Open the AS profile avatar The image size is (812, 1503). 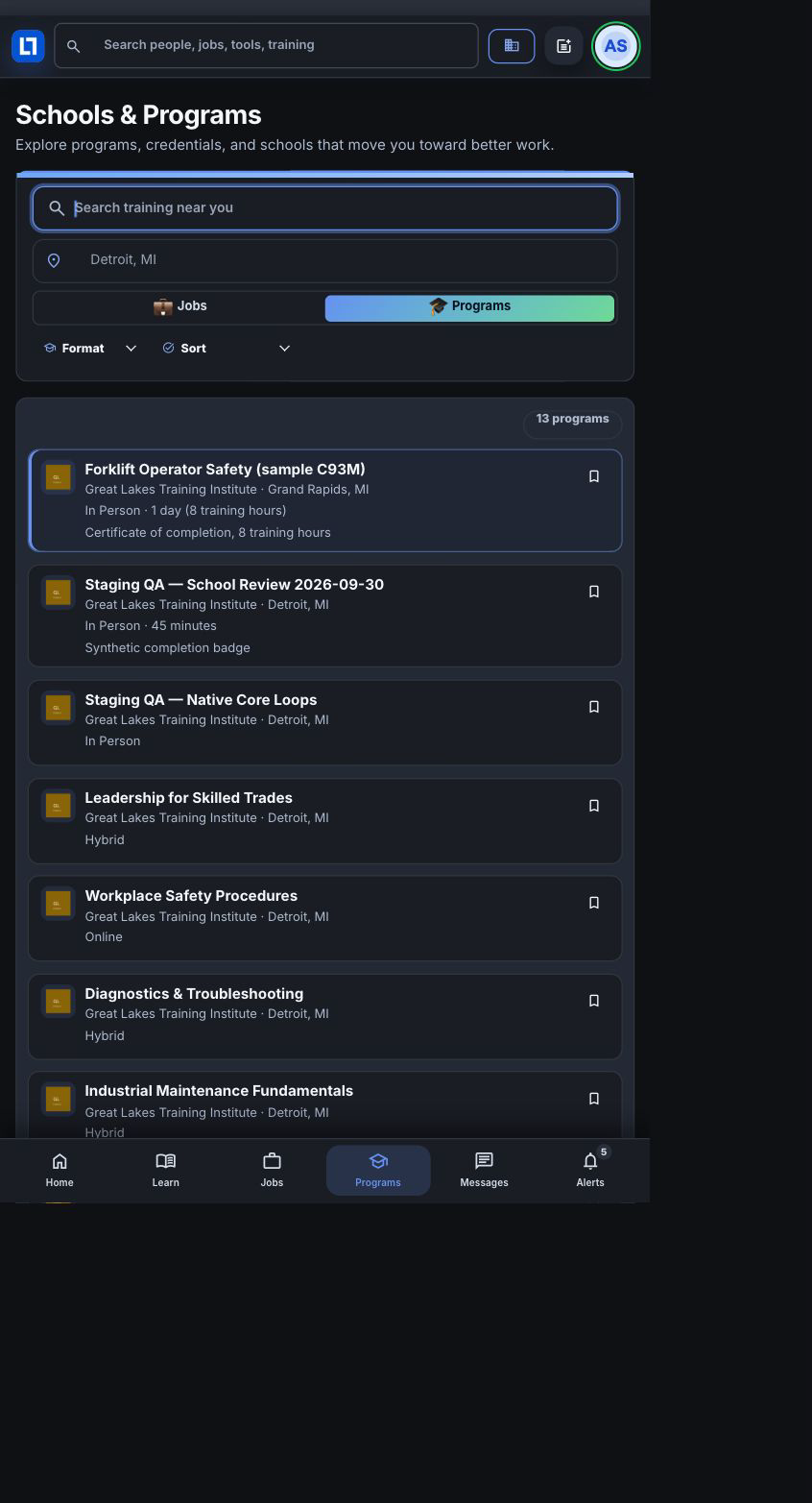click(x=615, y=46)
